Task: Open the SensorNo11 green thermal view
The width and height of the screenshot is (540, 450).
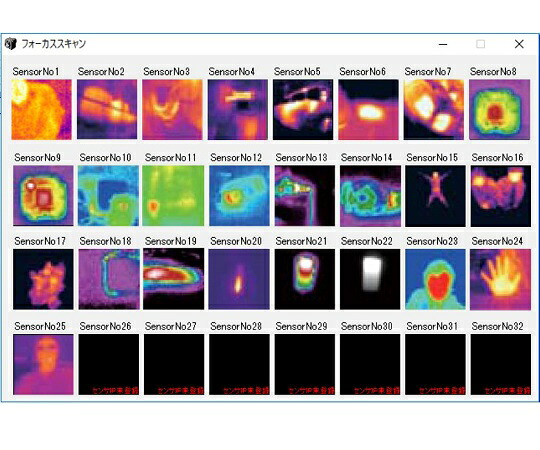Action: pos(173,196)
